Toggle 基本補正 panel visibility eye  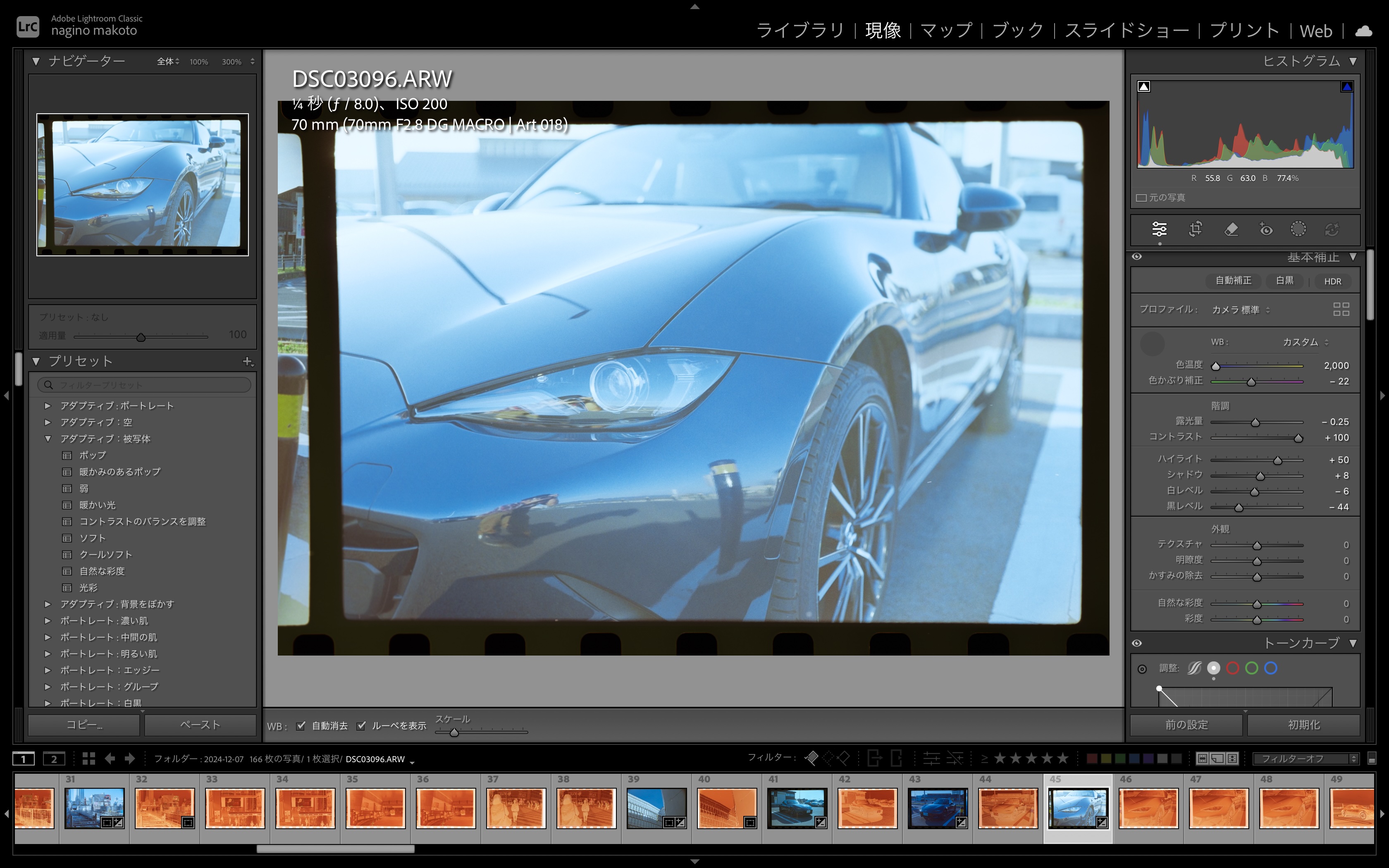pos(1137,257)
